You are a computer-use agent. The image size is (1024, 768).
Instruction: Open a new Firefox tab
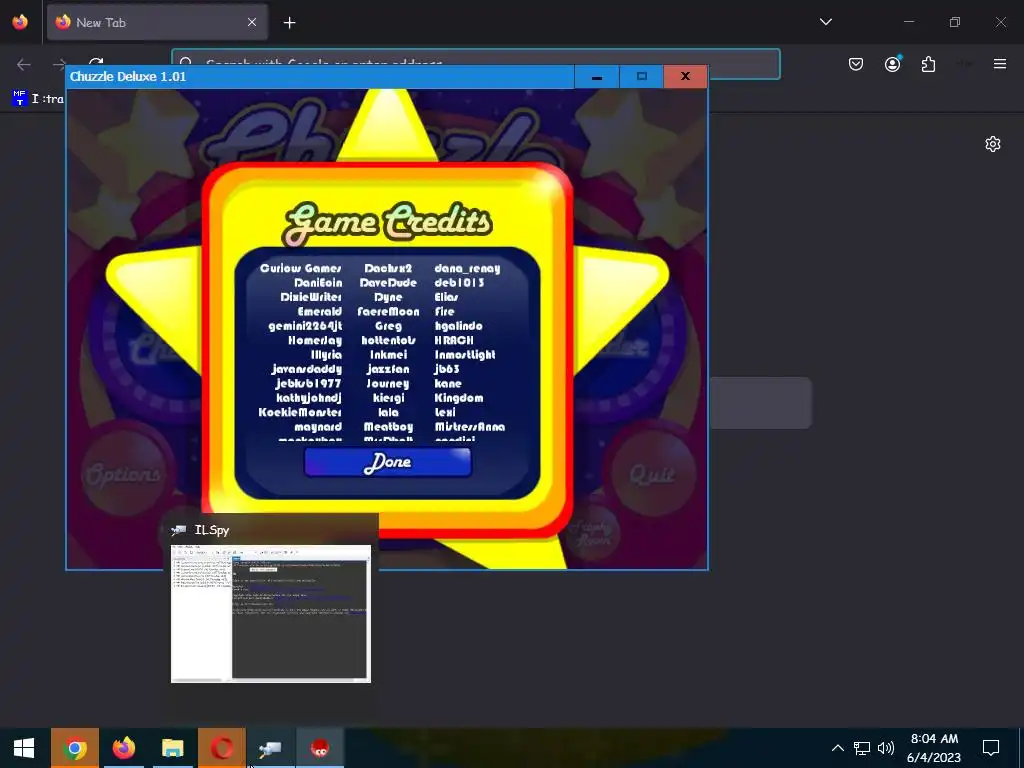[289, 23]
